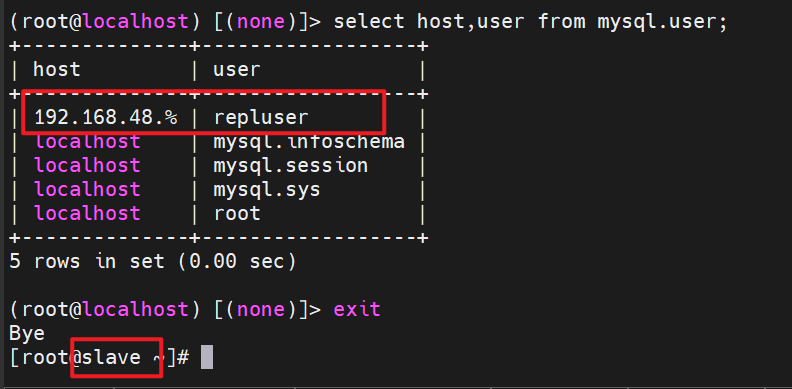Click the 'select host,user from mysql.user;' command text
The width and height of the screenshot is (792, 389).
click(530, 22)
